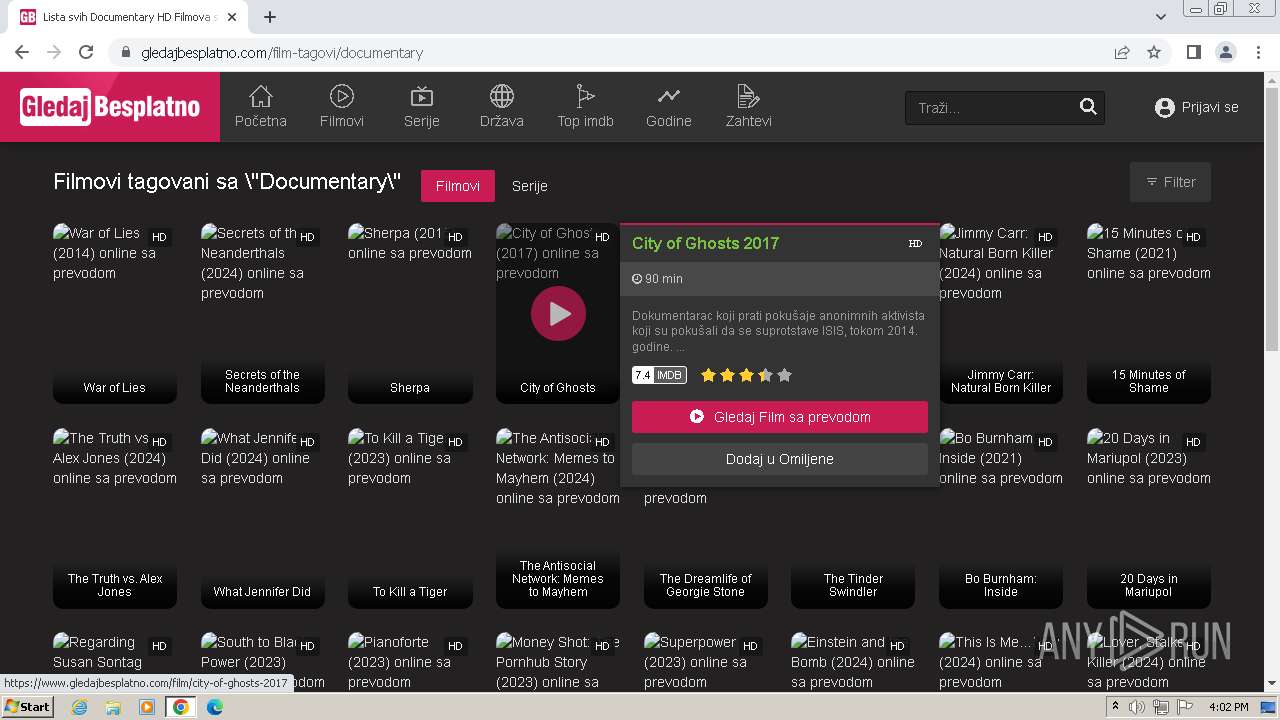Open the Zahtevi document icon
This screenshot has height=720, width=1280.
pos(748,96)
